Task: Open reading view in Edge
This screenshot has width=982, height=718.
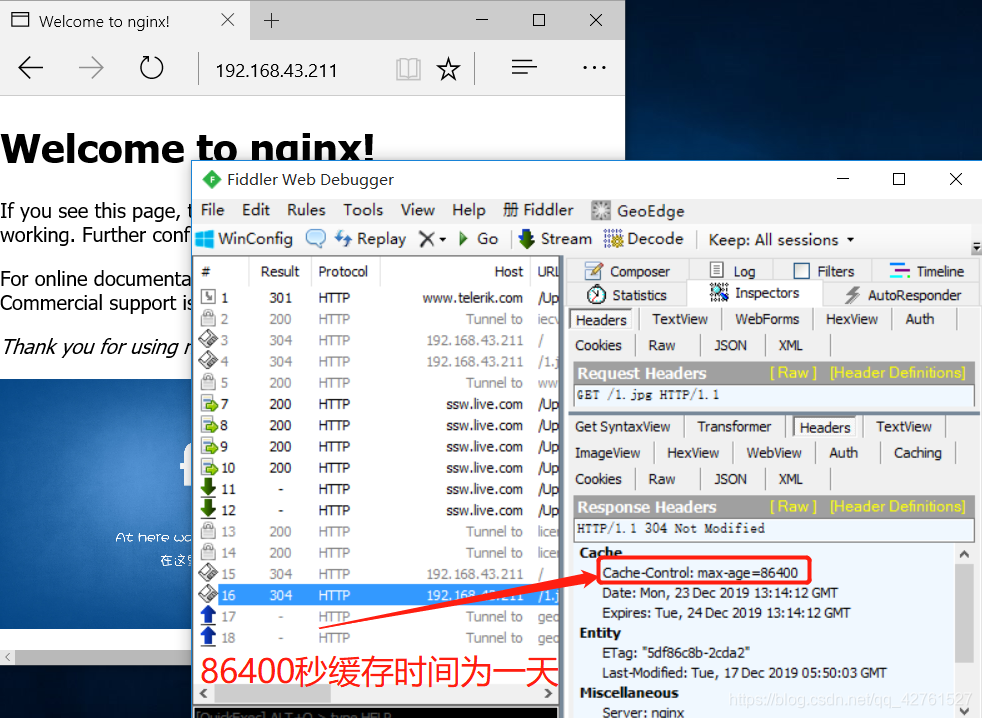Action: pos(408,68)
